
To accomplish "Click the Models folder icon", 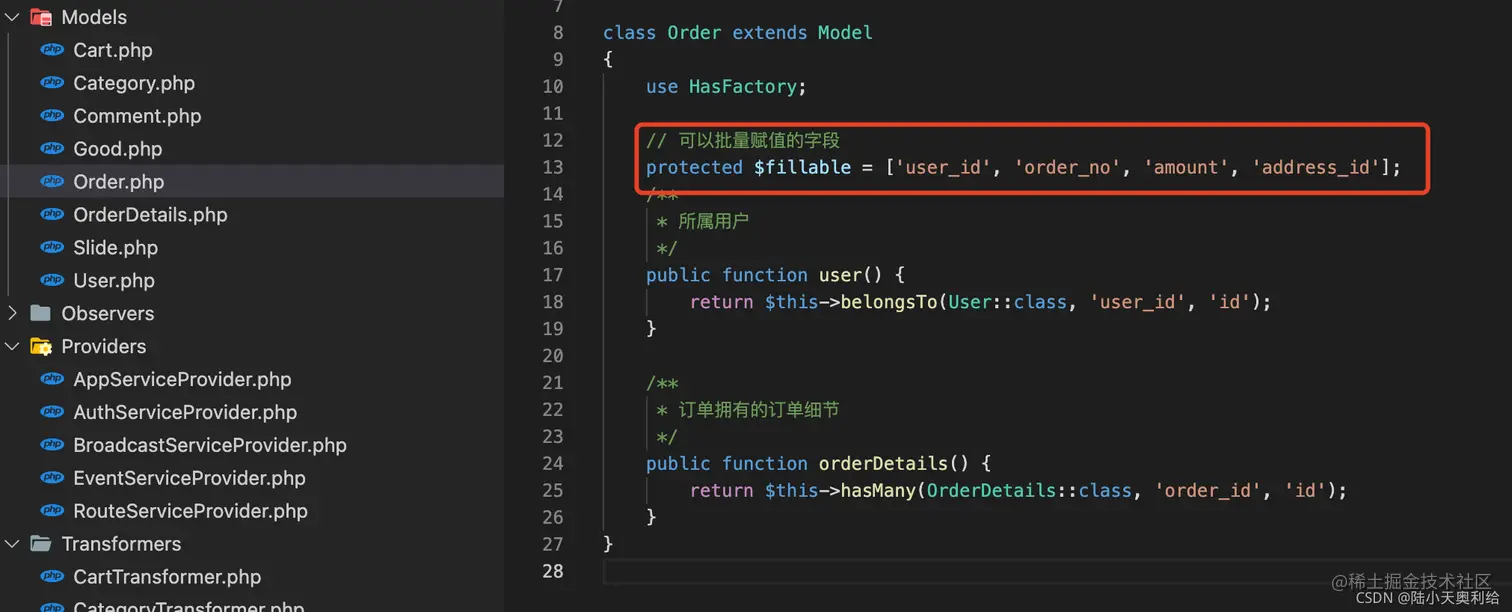I will 41,17.
